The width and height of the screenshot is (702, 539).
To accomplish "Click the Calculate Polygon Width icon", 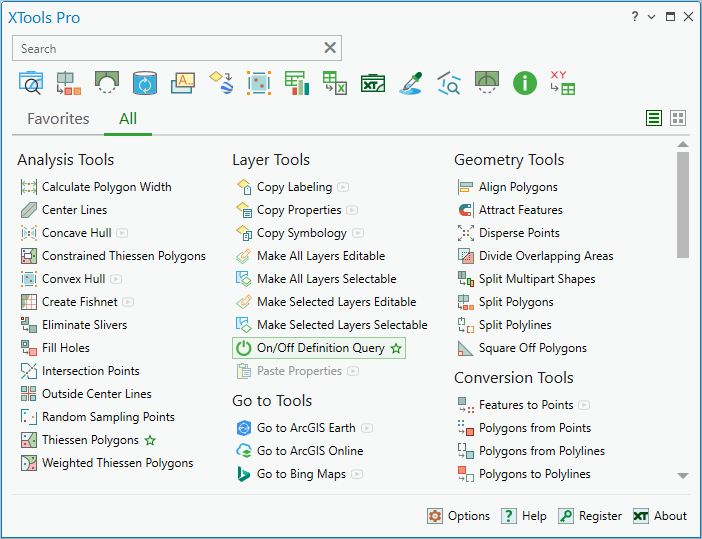I will click(x=29, y=187).
